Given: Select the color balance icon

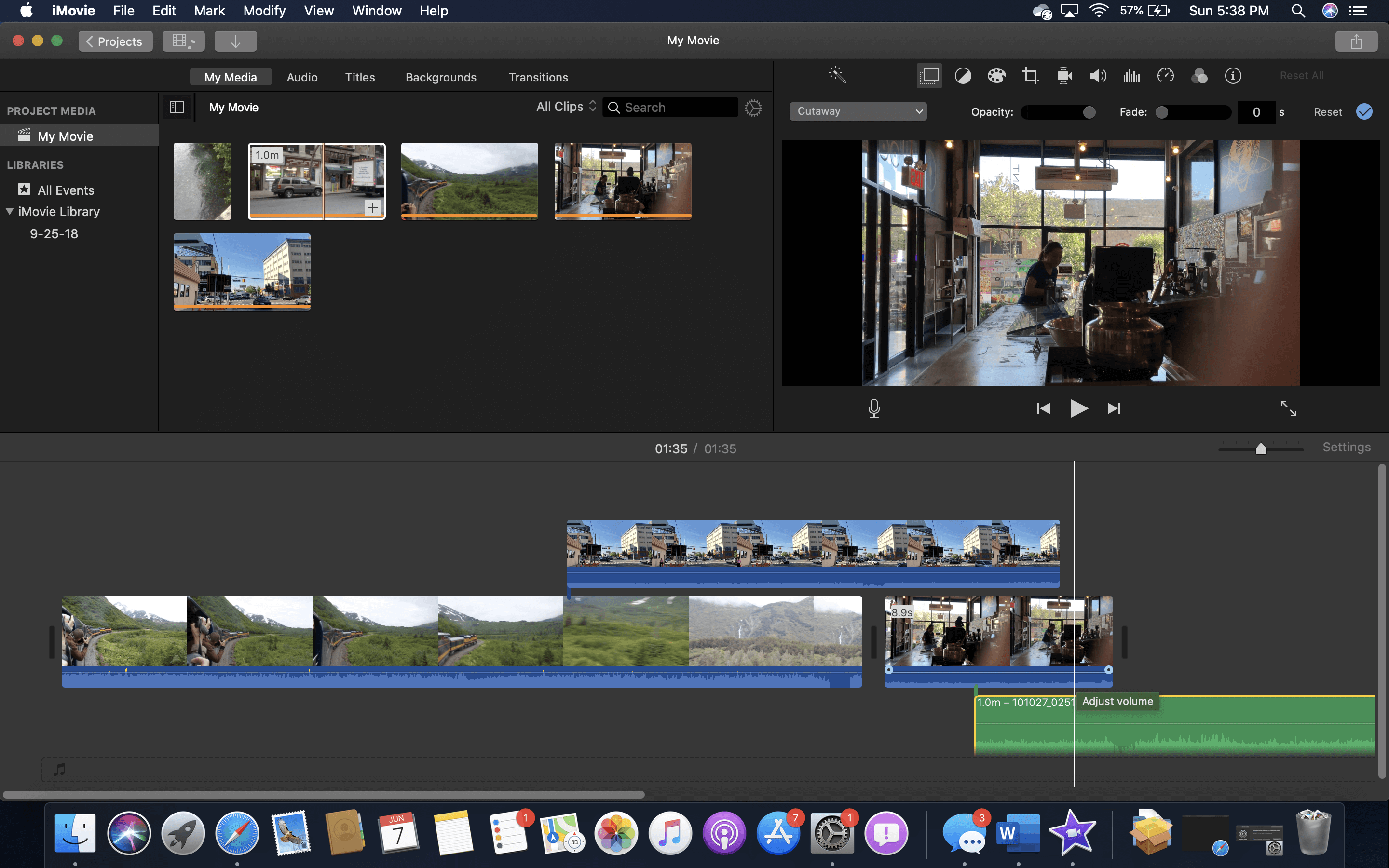Looking at the screenshot, I should 962,75.
